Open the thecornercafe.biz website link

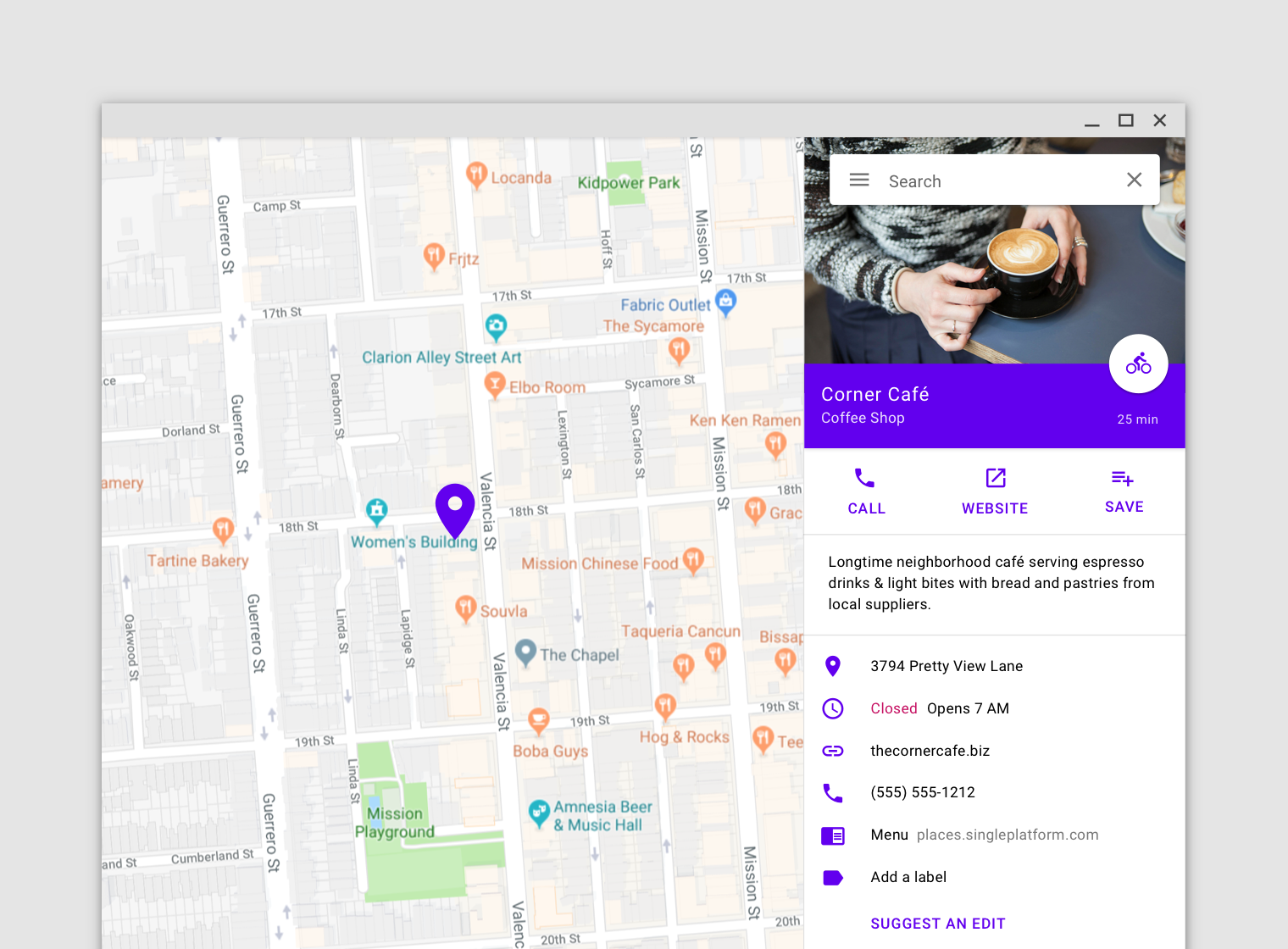pyautogui.click(x=930, y=751)
